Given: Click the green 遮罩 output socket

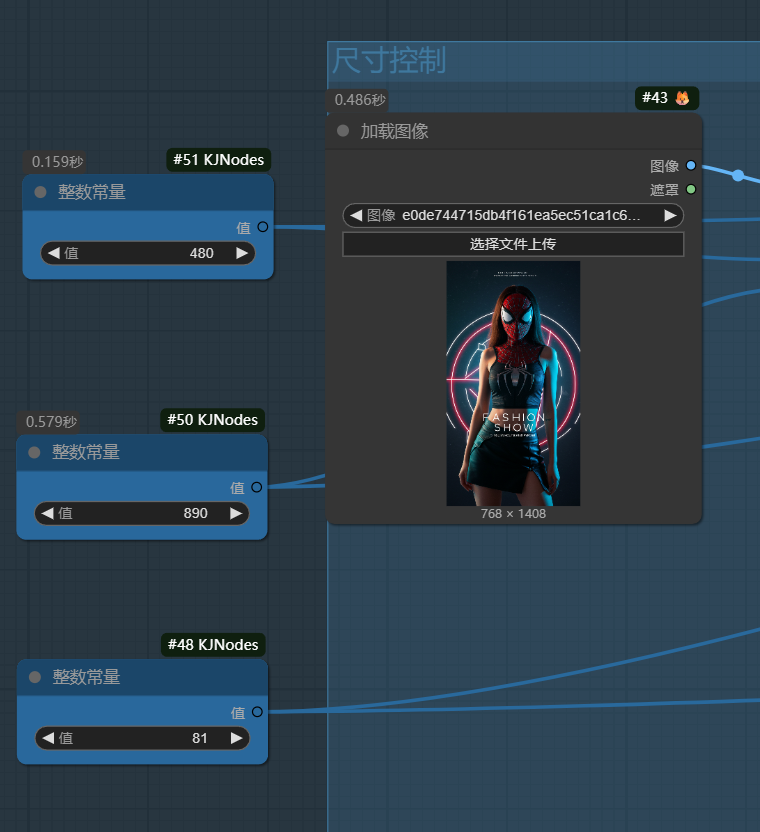Looking at the screenshot, I should tap(690, 189).
